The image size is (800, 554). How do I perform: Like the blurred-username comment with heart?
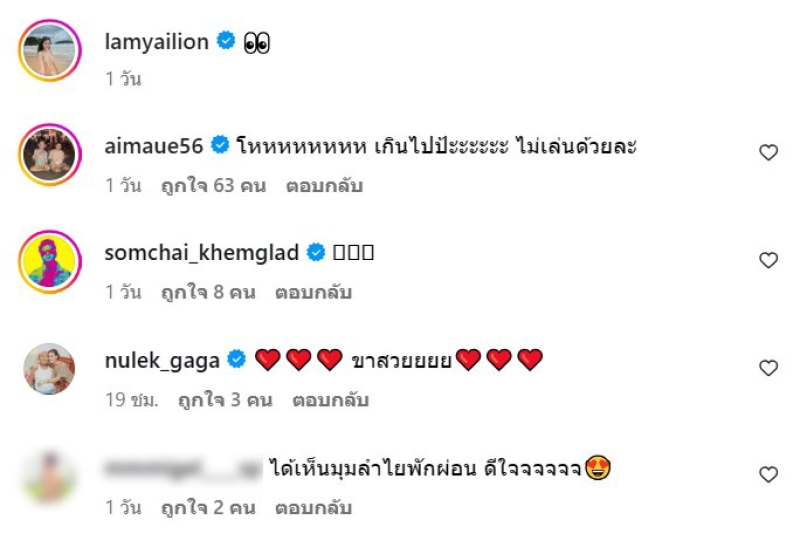[768, 475]
